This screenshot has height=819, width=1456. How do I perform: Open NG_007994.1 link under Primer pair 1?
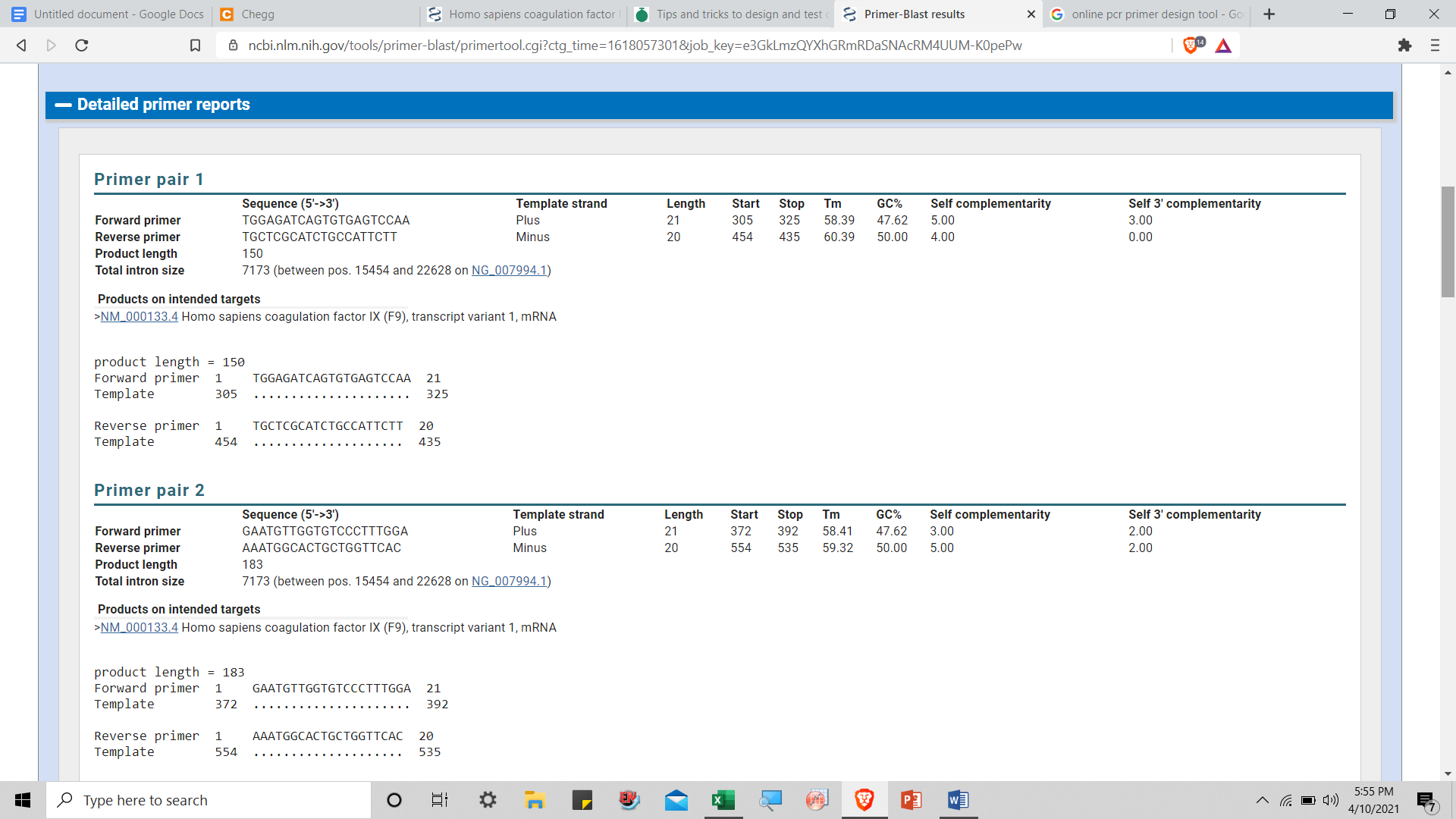click(509, 271)
